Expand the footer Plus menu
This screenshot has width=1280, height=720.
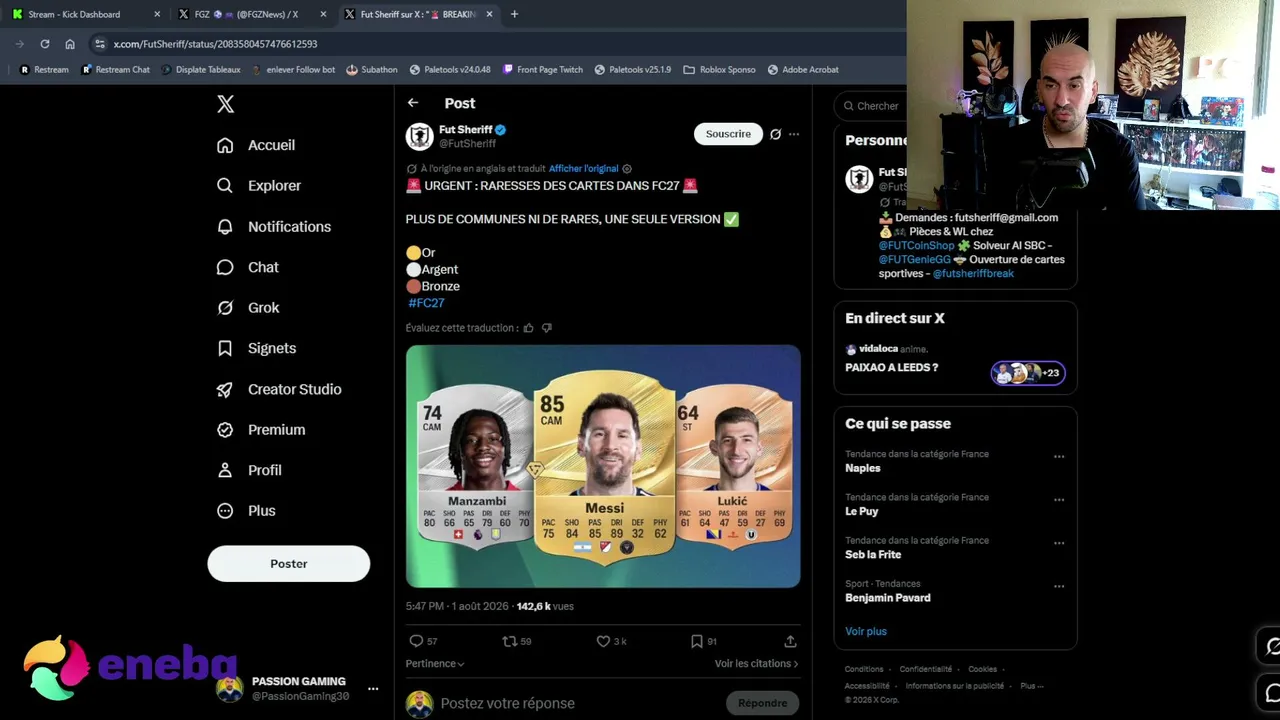[1031, 686]
